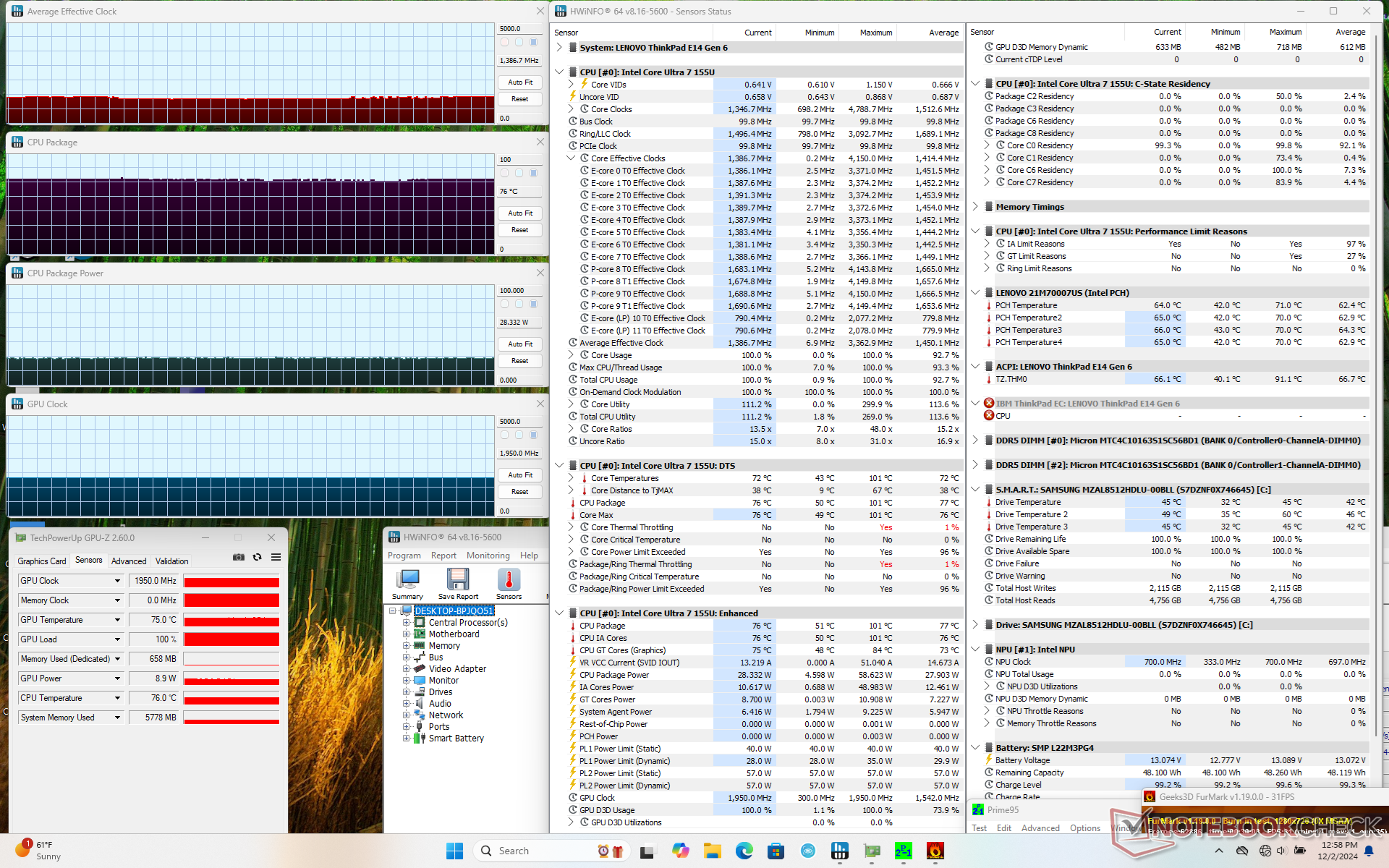Click the GPU-Z refresh icon
The height and width of the screenshot is (868, 1389).
[257, 557]
